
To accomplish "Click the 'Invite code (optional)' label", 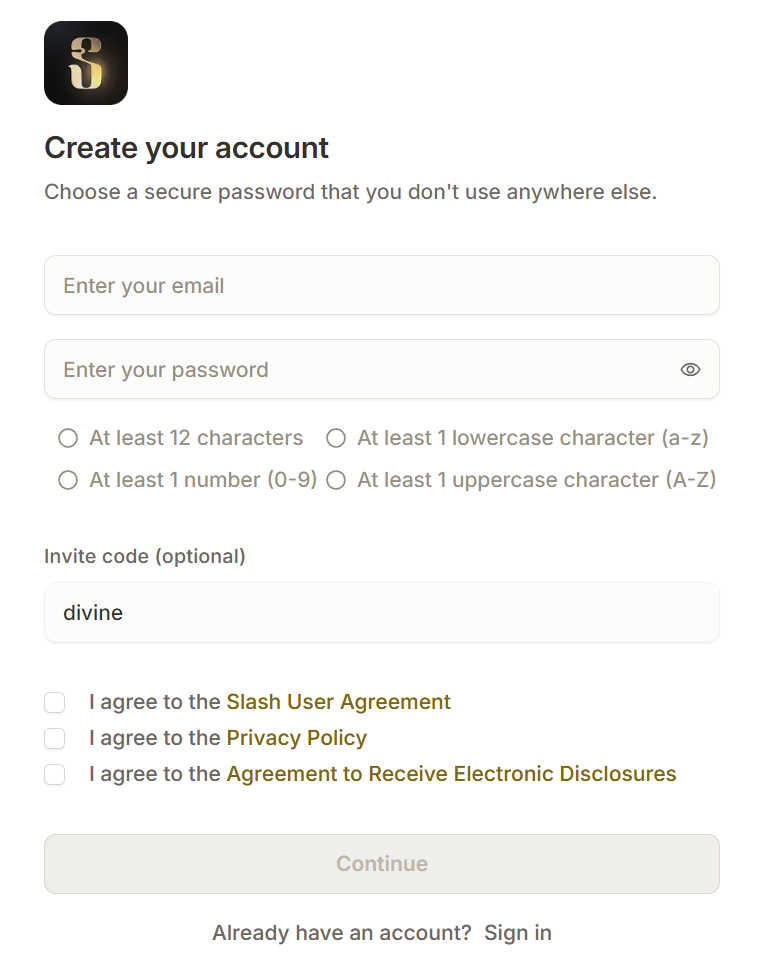I will 144,556.
